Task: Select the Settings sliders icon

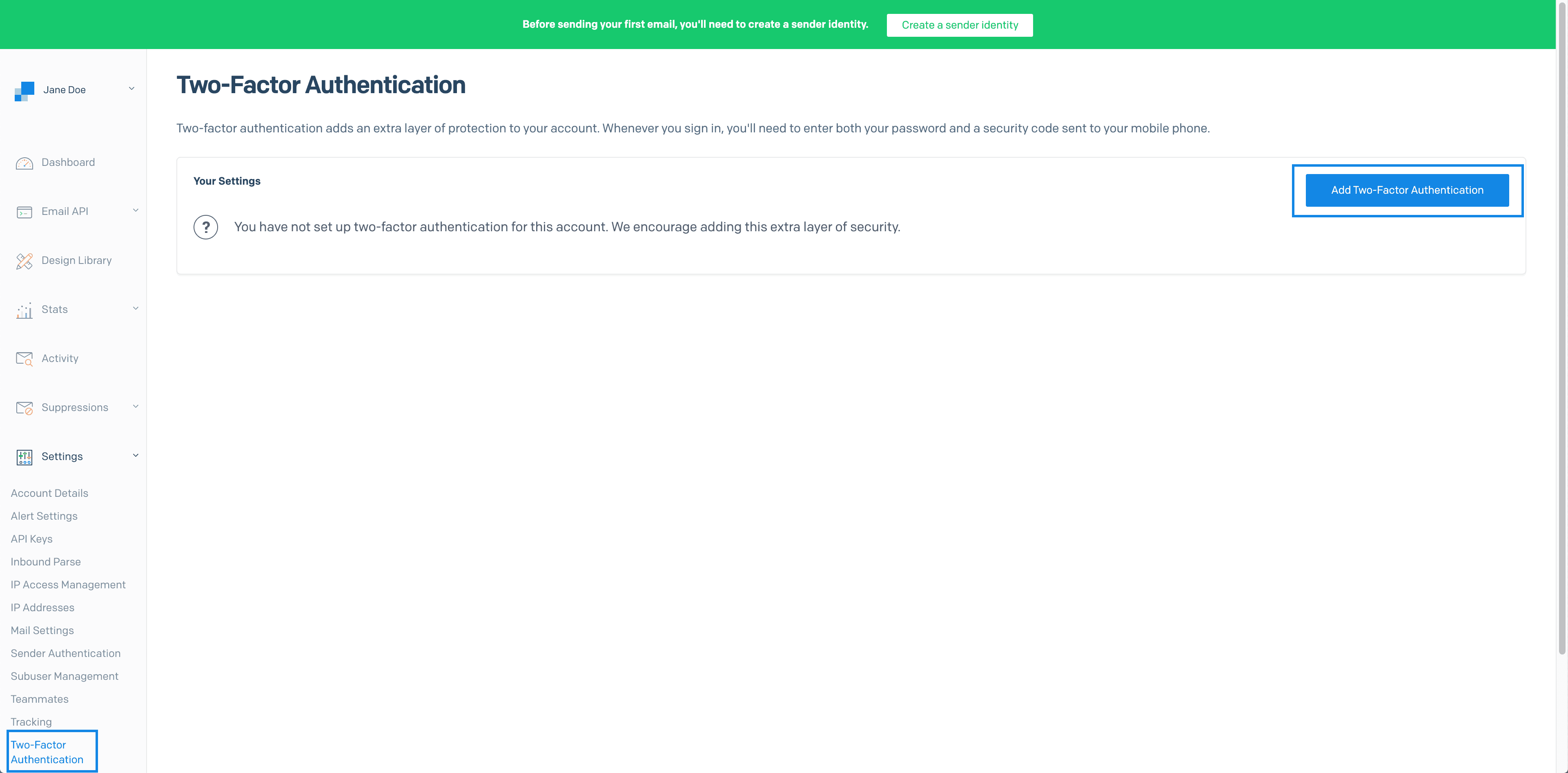Action: (x=24, y=456)
